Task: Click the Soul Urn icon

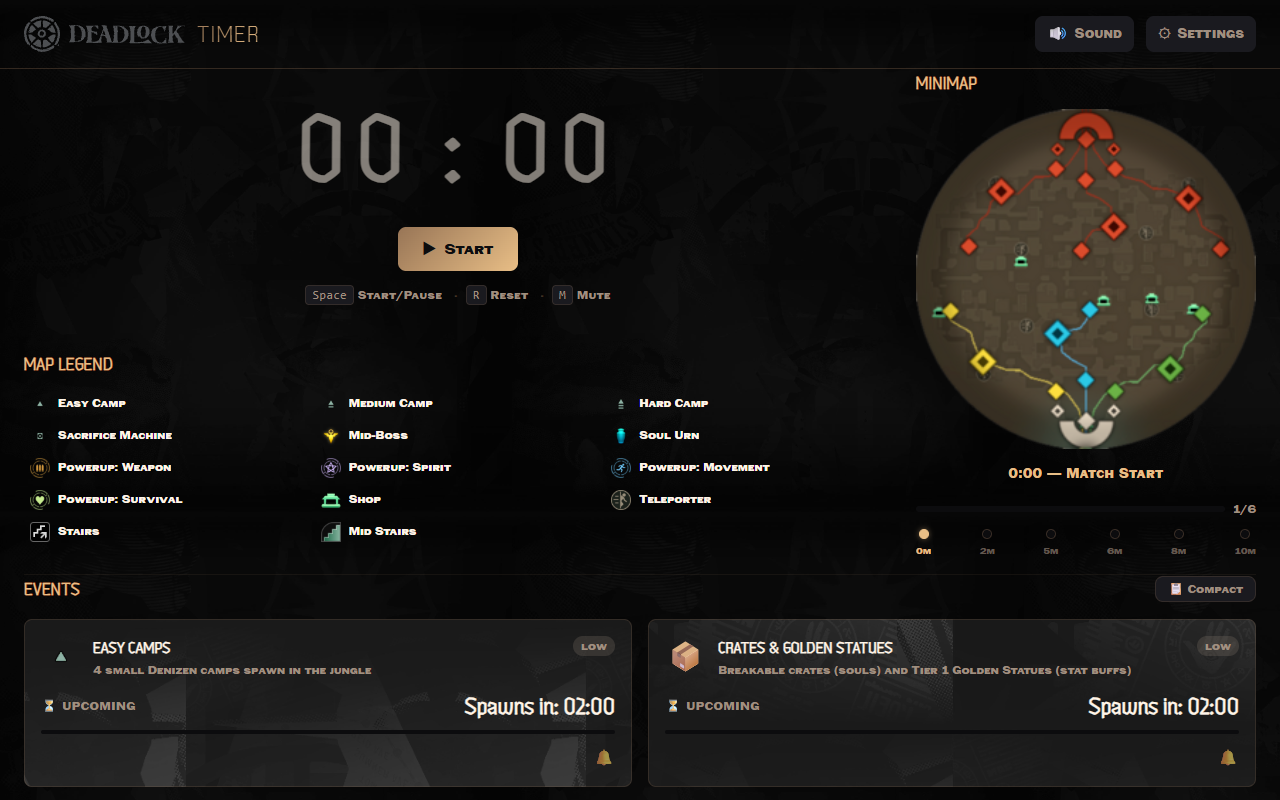Action: (x=621, y=435)
